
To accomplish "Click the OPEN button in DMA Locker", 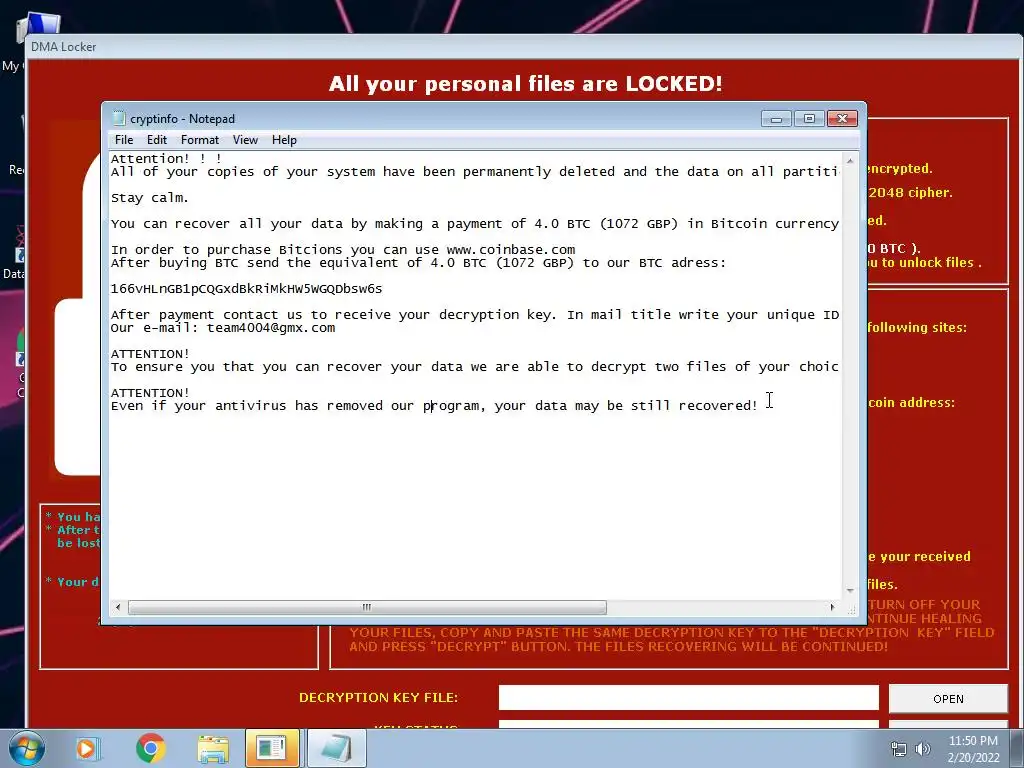I will point(948,699).
